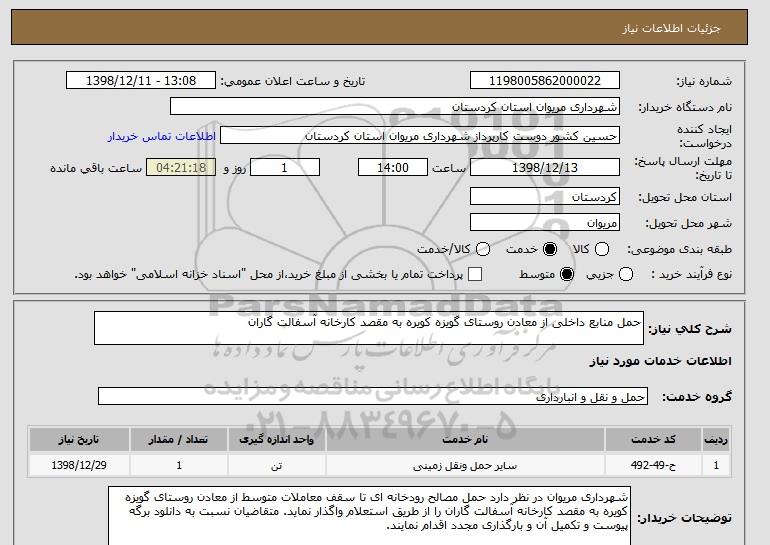Click the توضیحات خریدار label
The width and height of the screenshot is (770, 545).
[684, 518]
